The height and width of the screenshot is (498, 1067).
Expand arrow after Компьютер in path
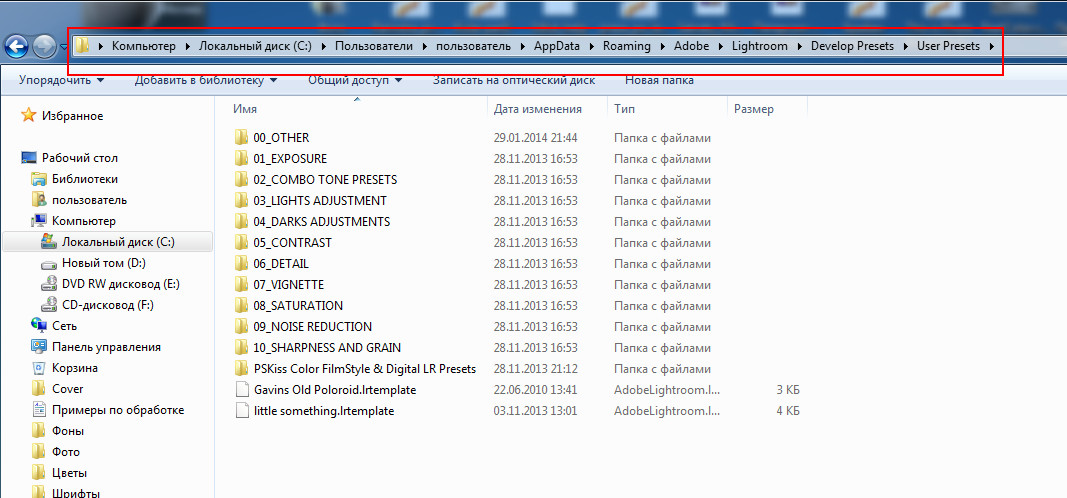pos(187,46)
